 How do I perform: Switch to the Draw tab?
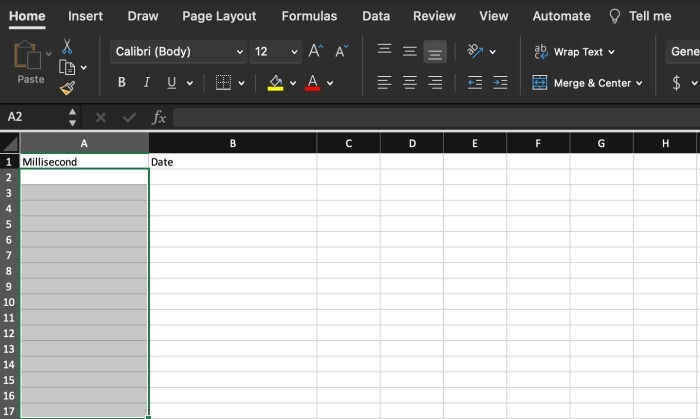point(143,16)
